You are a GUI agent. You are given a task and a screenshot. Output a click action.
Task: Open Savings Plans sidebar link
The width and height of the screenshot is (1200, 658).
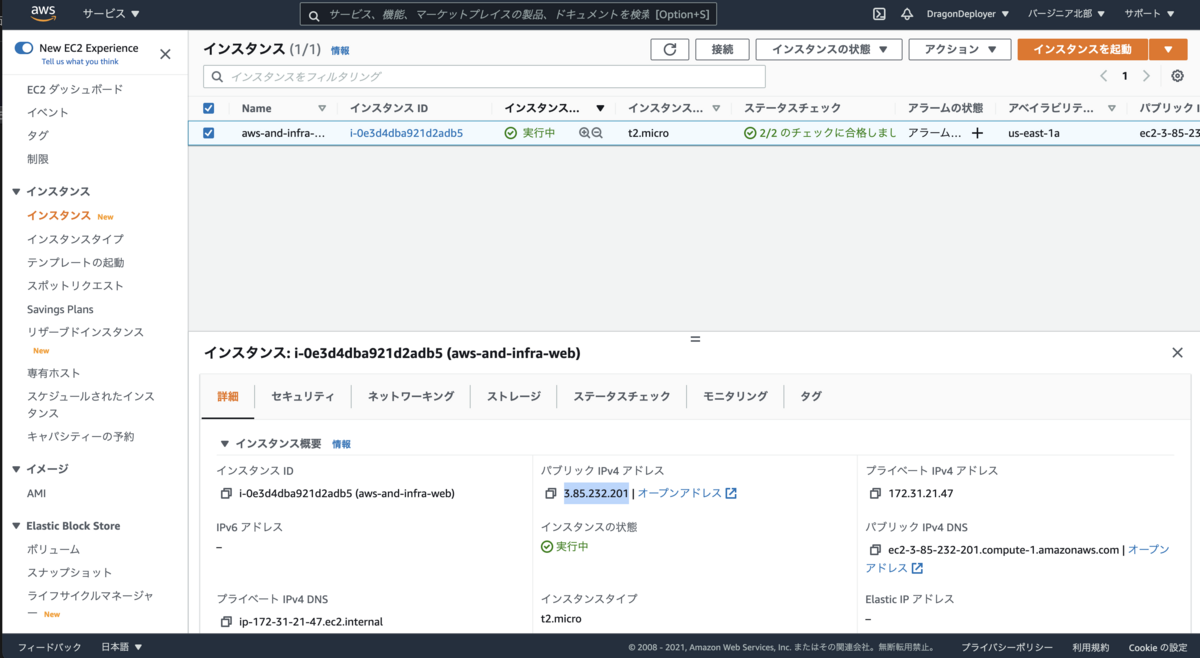(60, 309)
